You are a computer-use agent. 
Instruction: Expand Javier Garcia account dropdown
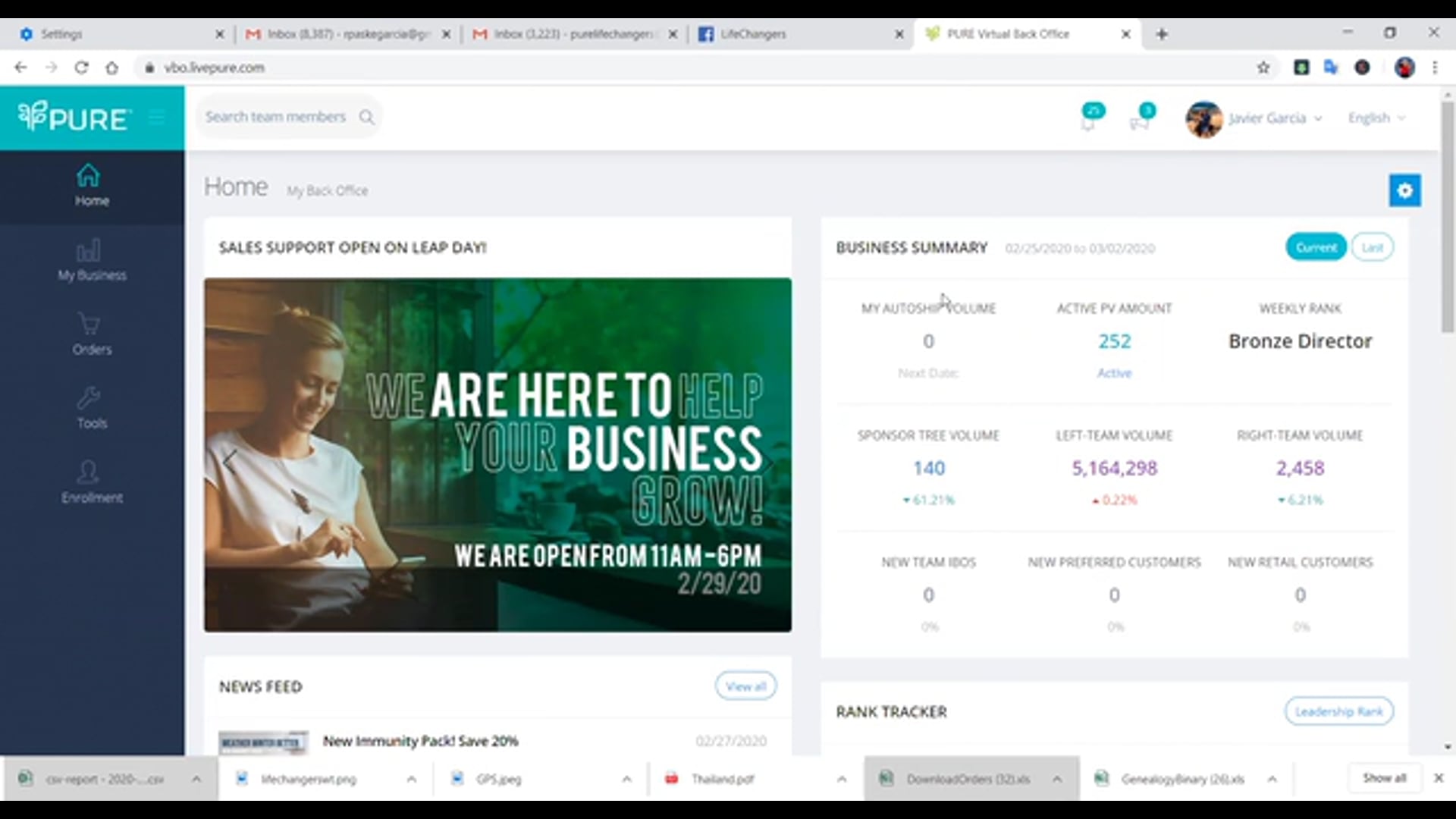point(1318,119)
